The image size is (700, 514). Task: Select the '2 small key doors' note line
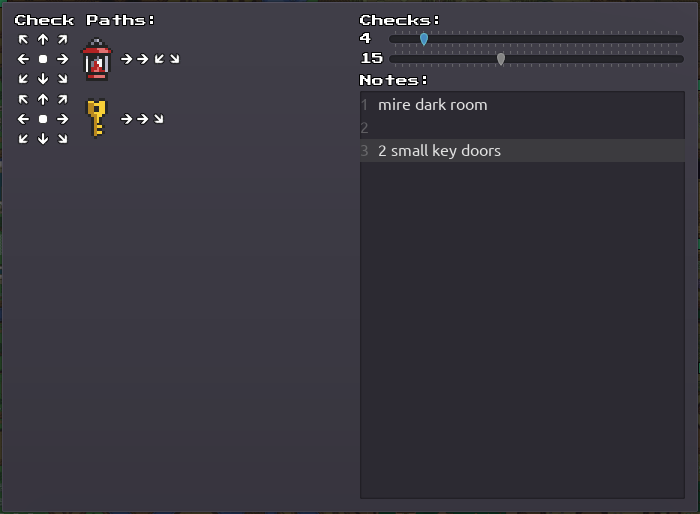pos(439,151)
